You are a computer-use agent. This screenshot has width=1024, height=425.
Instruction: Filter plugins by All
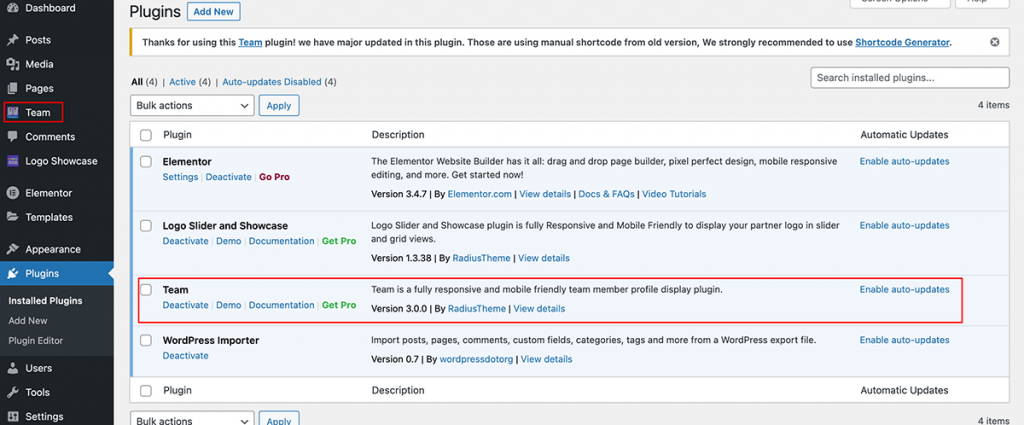pos(136,82)
